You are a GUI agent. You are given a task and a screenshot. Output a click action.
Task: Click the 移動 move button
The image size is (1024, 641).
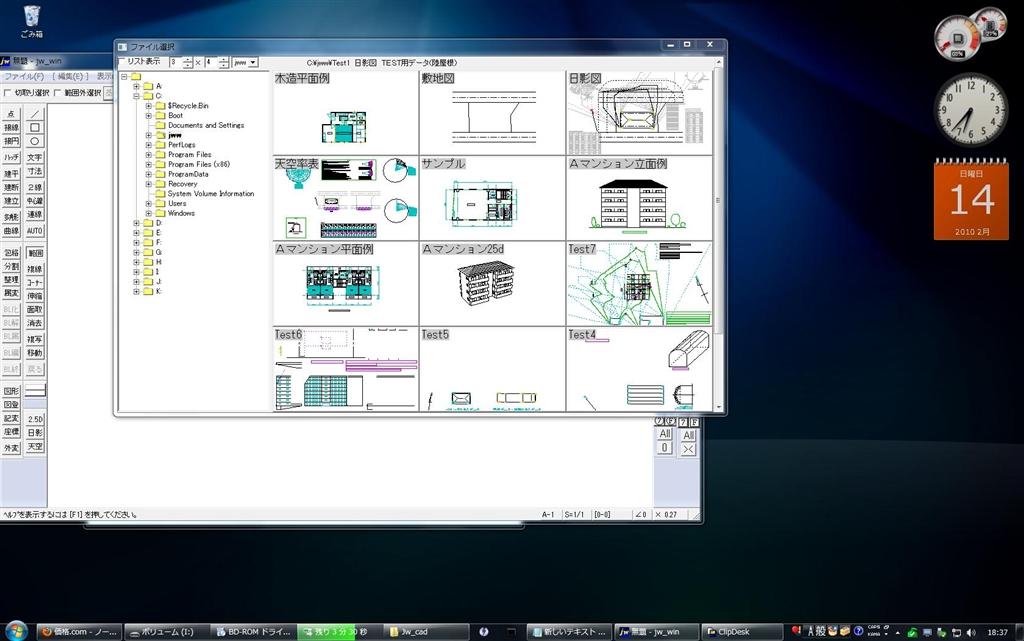click(35, 353)
